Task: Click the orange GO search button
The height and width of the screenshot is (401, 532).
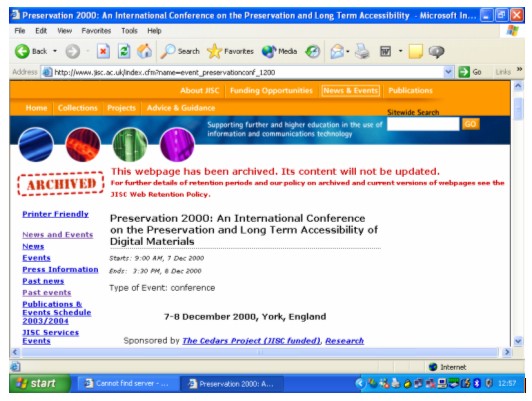Action: pos(470,124)
